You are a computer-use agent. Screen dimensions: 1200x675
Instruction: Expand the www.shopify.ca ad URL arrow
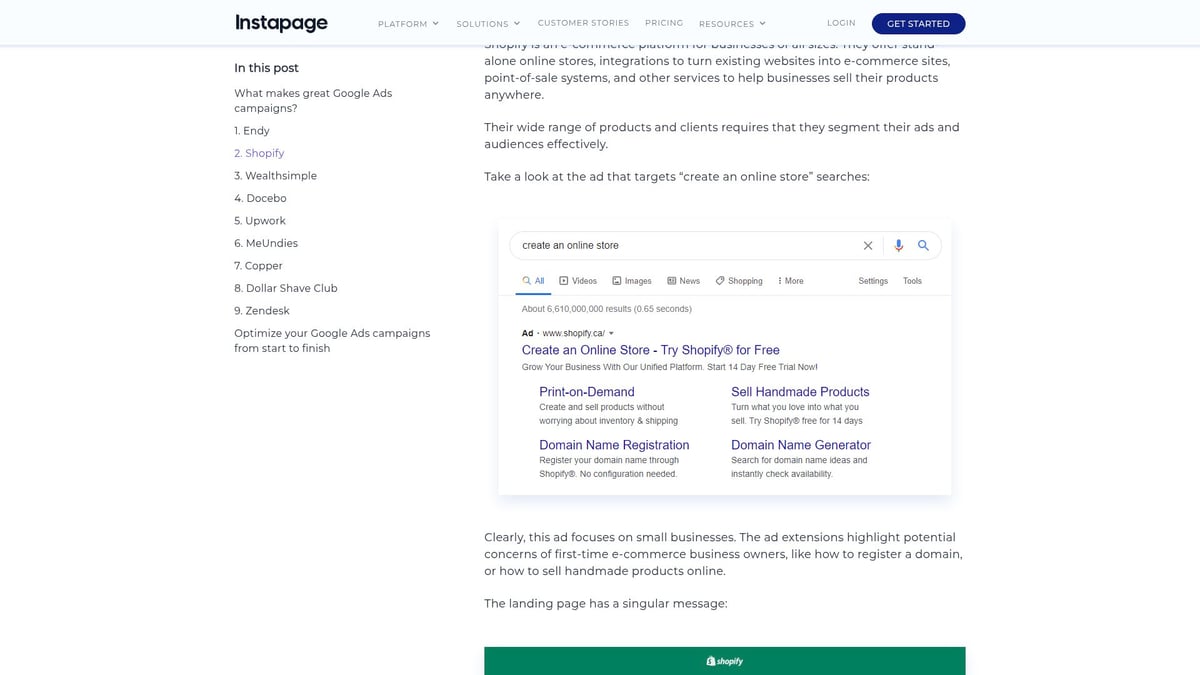(611, 332)
